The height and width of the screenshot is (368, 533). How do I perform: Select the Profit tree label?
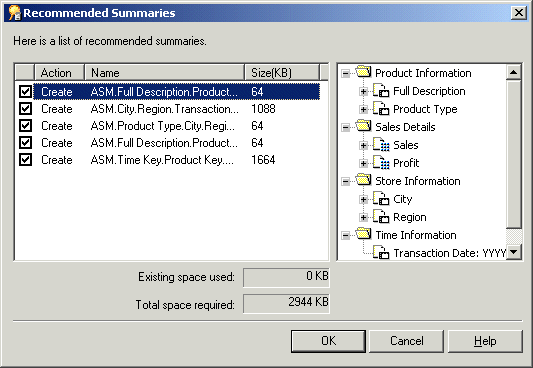(406, 163)
